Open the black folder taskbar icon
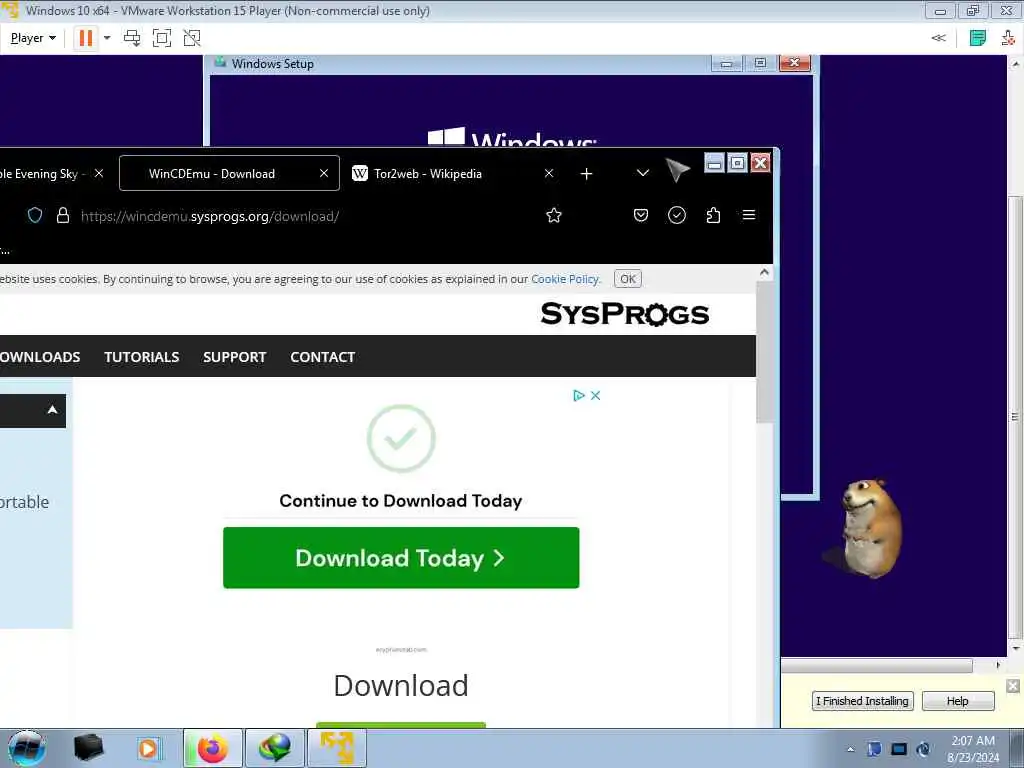The height and width of the screenshot is (768, 1024). [x=89, y=748]
